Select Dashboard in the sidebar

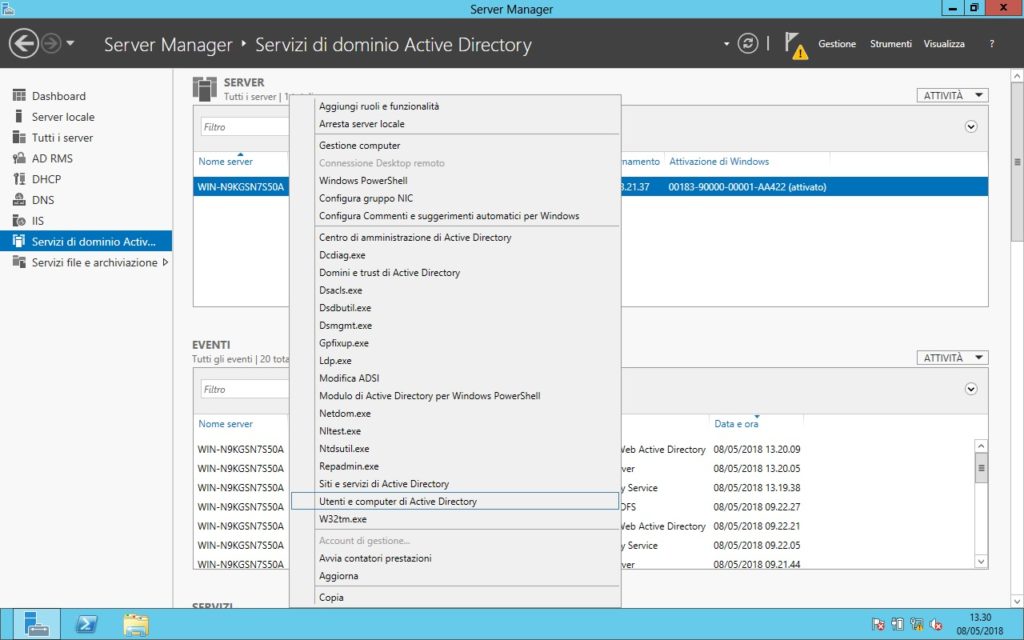[x=86, y=96]
